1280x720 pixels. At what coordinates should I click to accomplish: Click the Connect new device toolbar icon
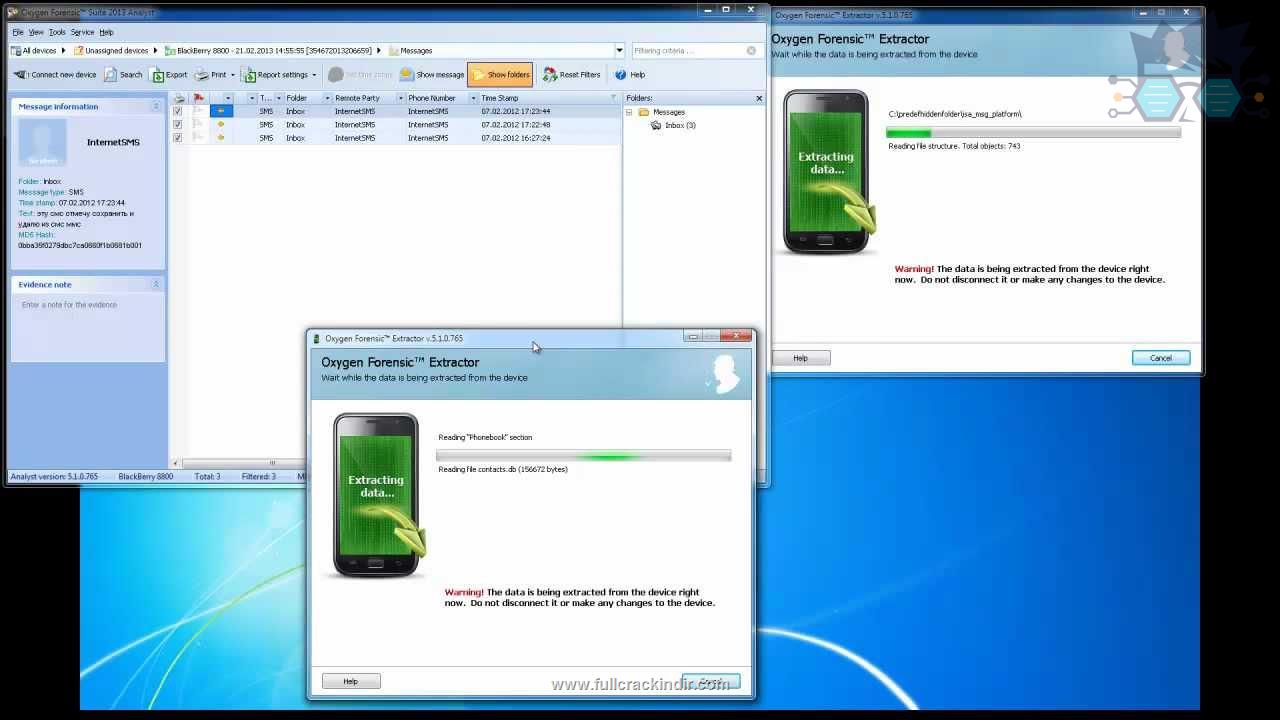click(x=20, y=74)
